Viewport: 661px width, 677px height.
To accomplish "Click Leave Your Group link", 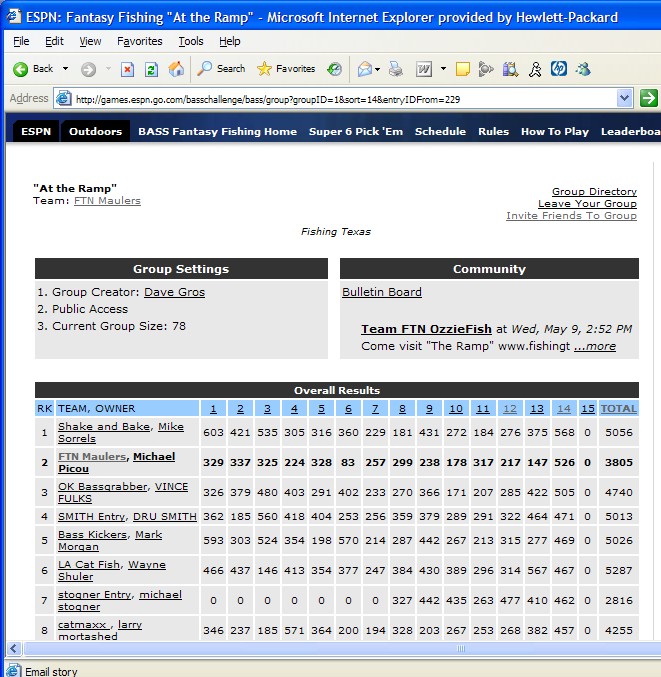I will [x=587, y=203].
